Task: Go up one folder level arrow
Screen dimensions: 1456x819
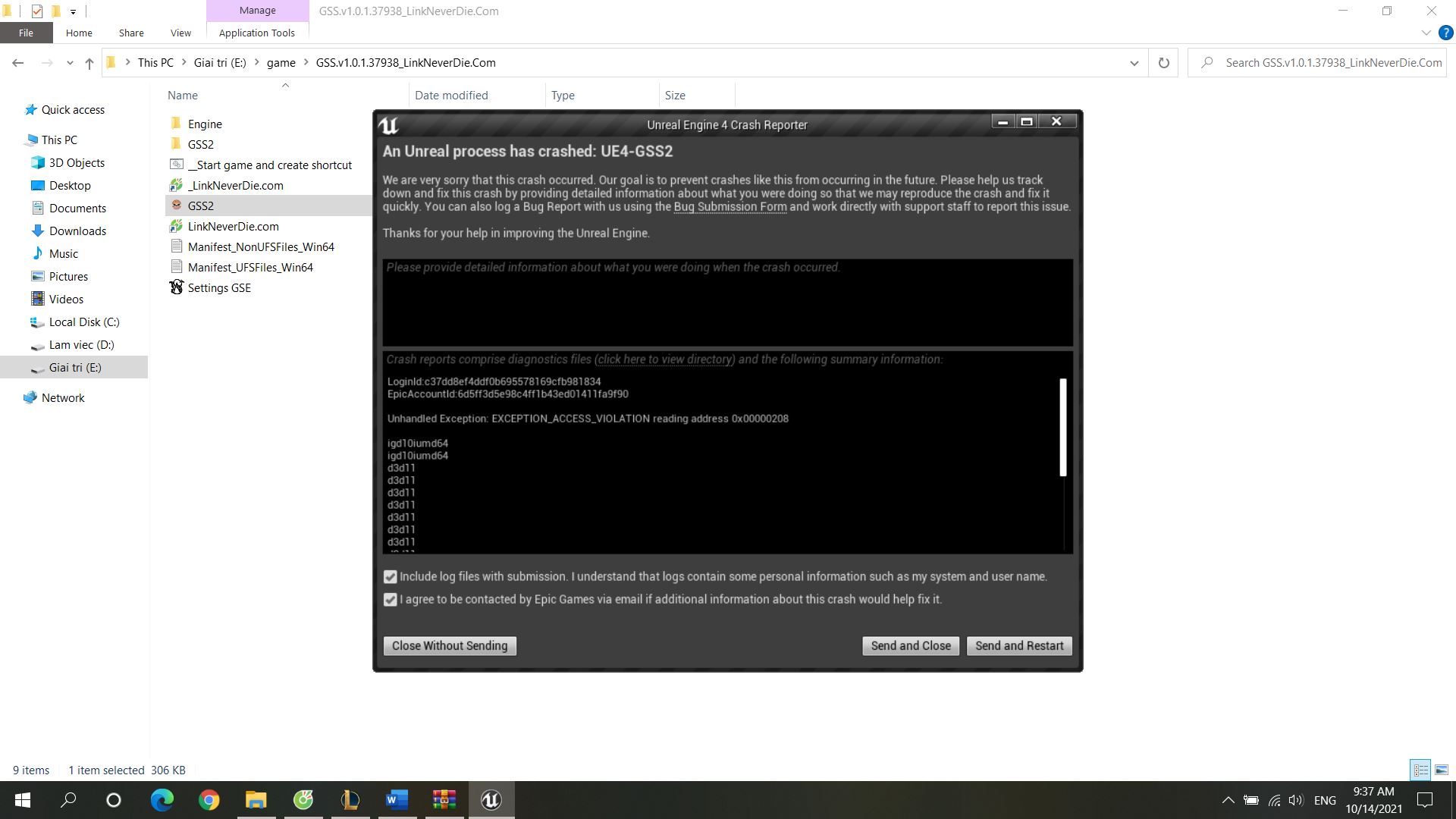Action: pyautogui.click(x=89, y=63)
